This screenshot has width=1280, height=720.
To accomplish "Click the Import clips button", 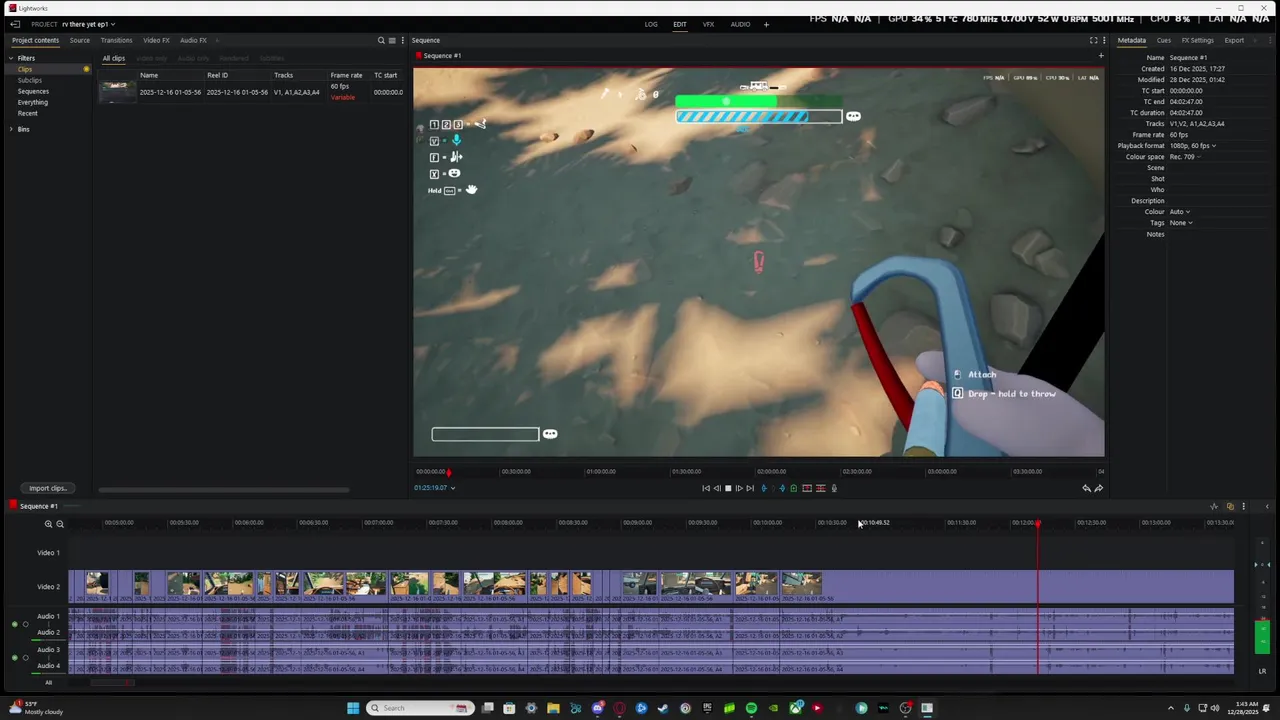I will tap(47, 488).
